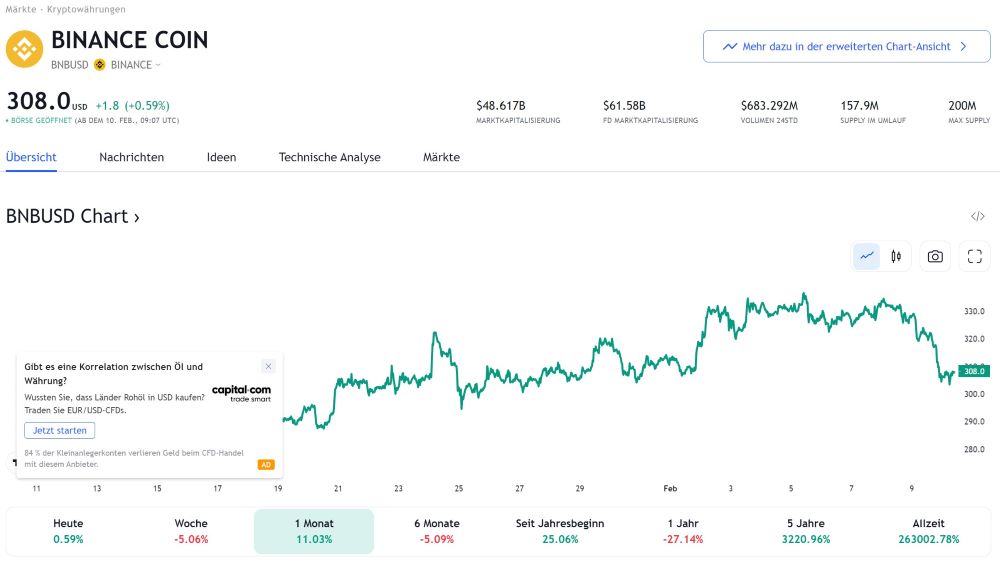Open the second Märkte tab
This screenshot has height=563, width=1000.
tap(441, 157)
